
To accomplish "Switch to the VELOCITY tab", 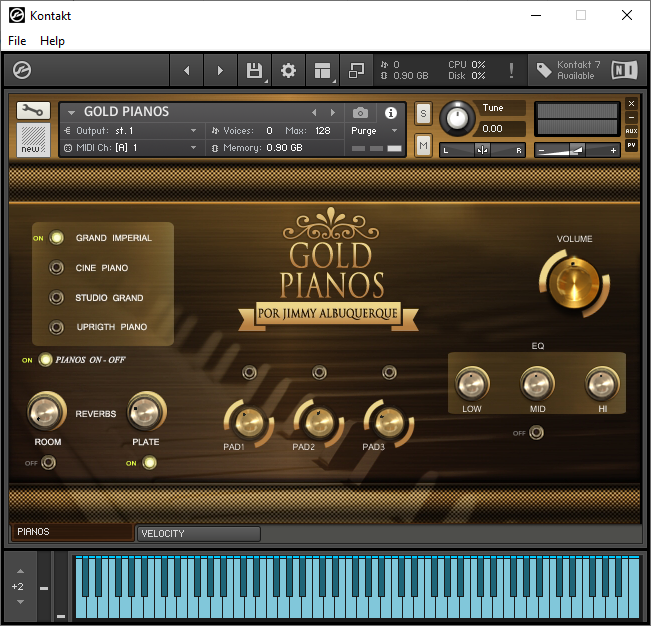I will [199, 533].
